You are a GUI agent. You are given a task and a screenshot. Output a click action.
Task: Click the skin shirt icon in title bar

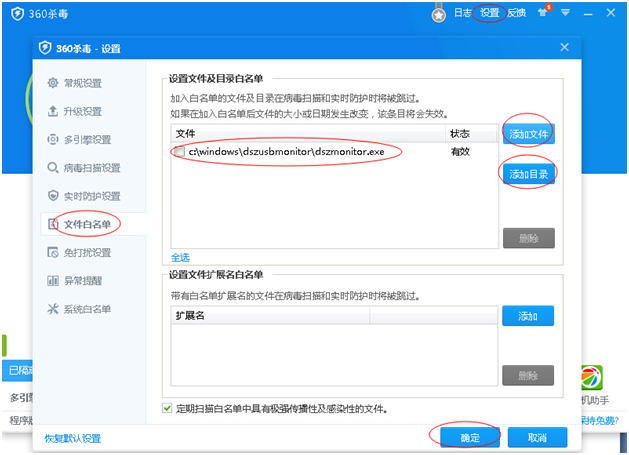[x=543, y=13]
